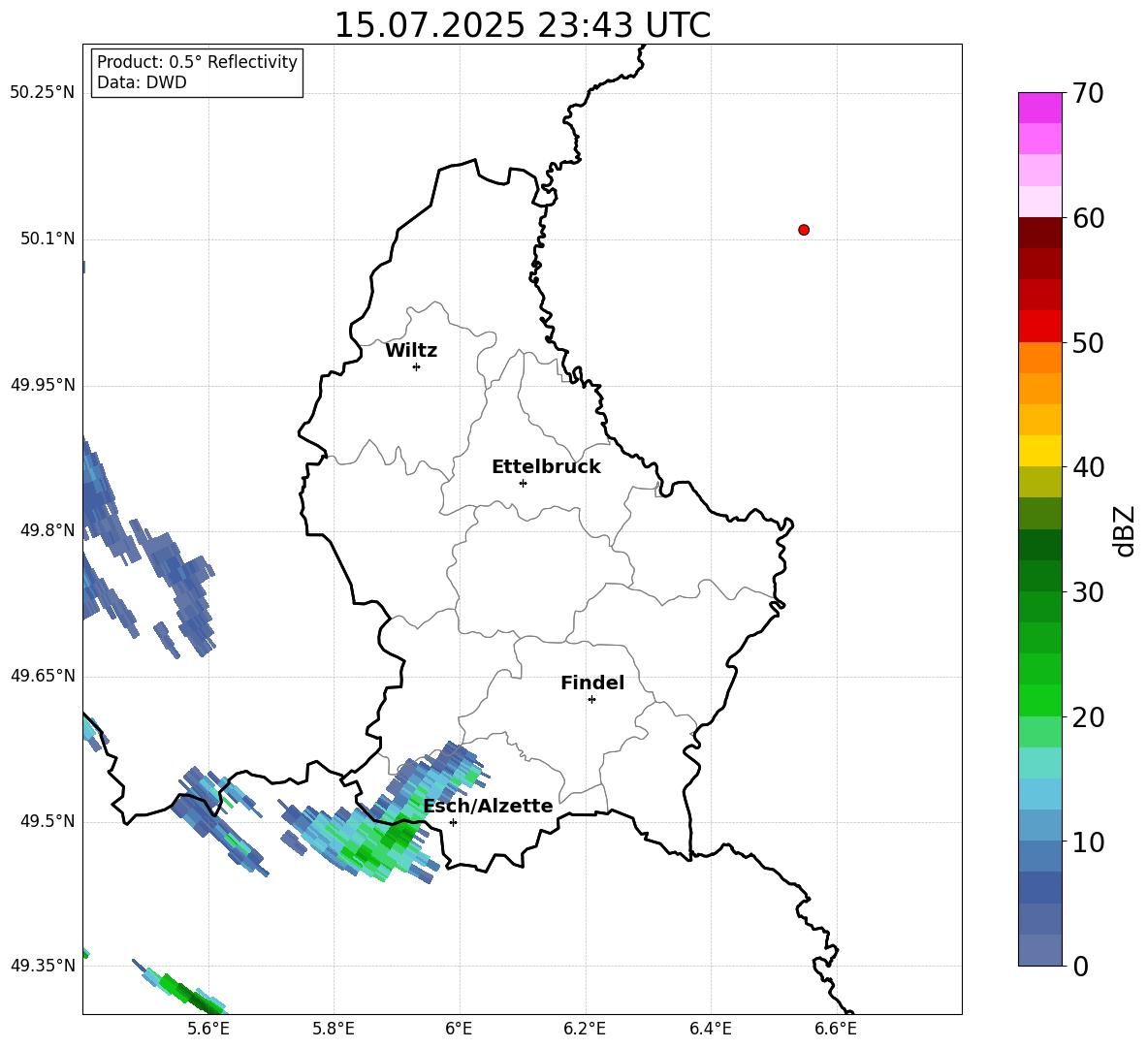Click the 5.8°E longitude label

point(334,1029)
